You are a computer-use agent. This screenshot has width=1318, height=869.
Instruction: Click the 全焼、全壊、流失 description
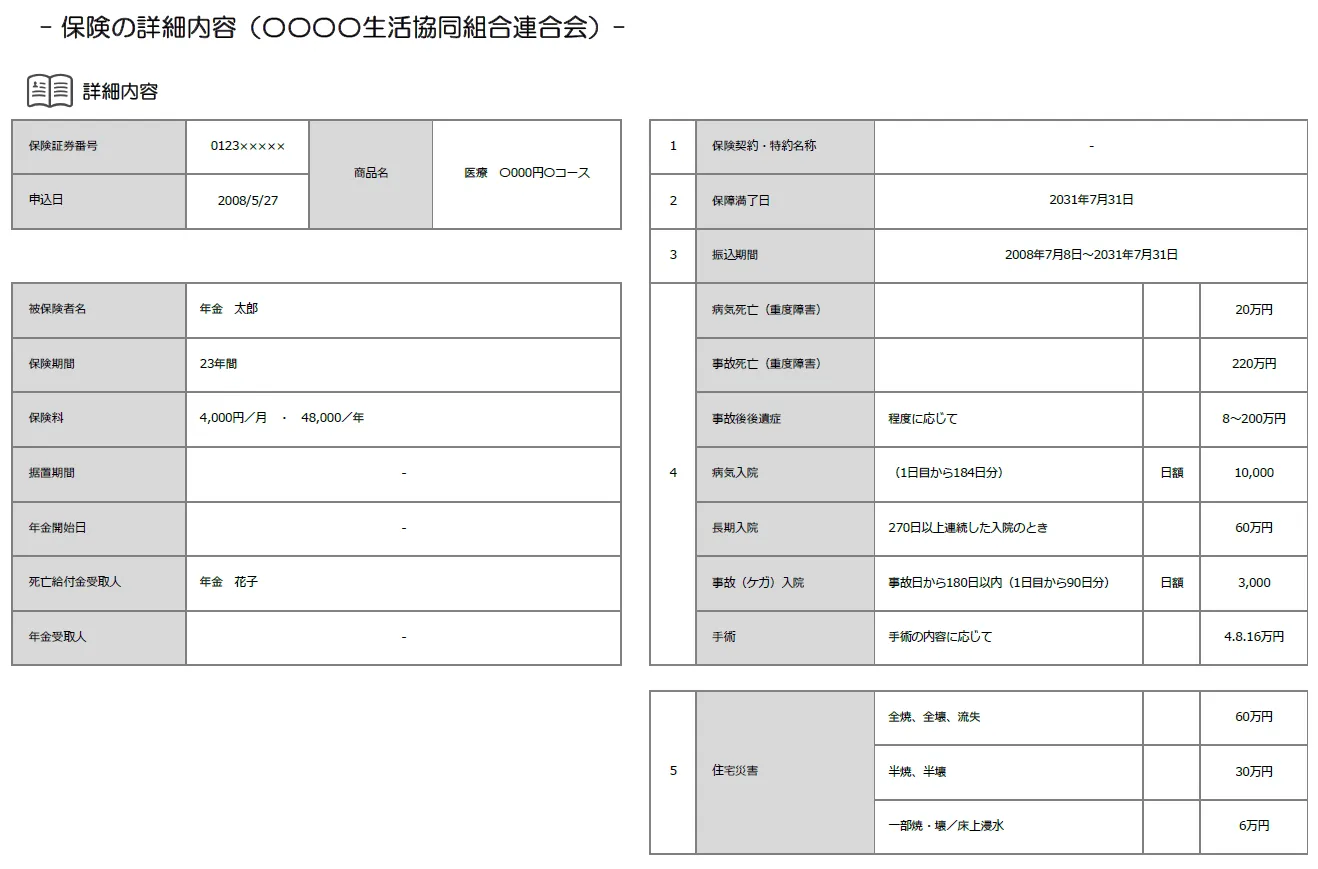(934, 718)
